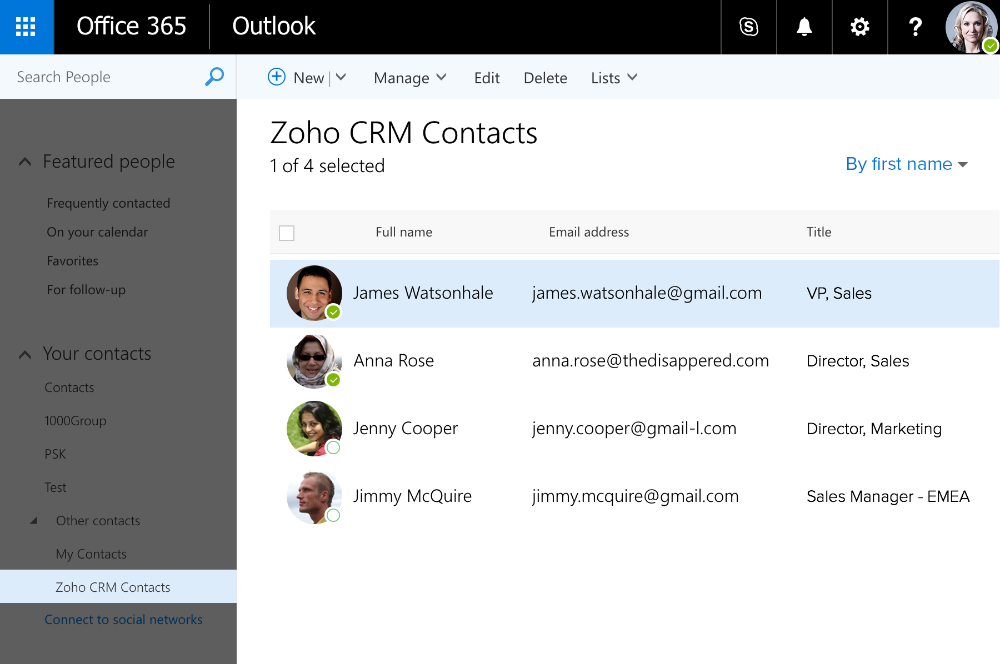Open the Favorites list

click(x=72, y=261)
